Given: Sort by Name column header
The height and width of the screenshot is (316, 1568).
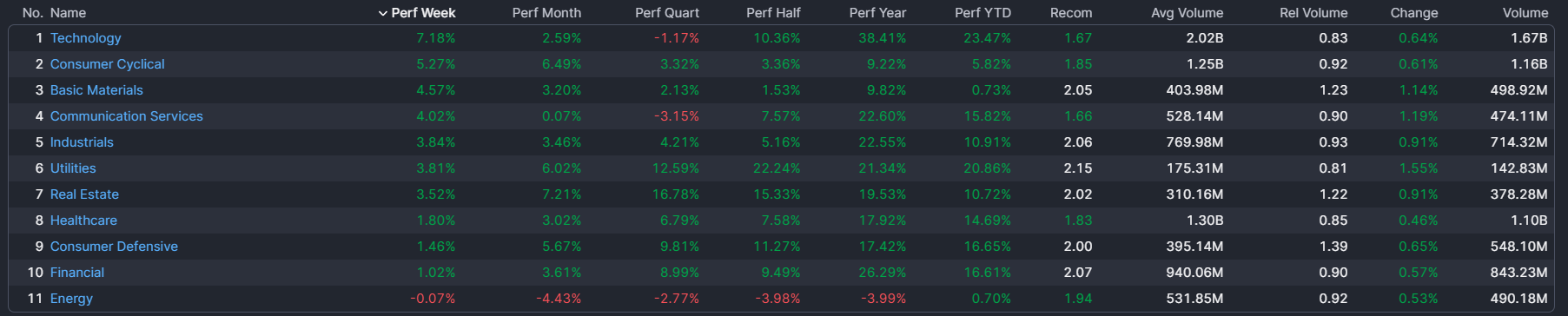Looking at the screenshot, I should click(68, 13).
